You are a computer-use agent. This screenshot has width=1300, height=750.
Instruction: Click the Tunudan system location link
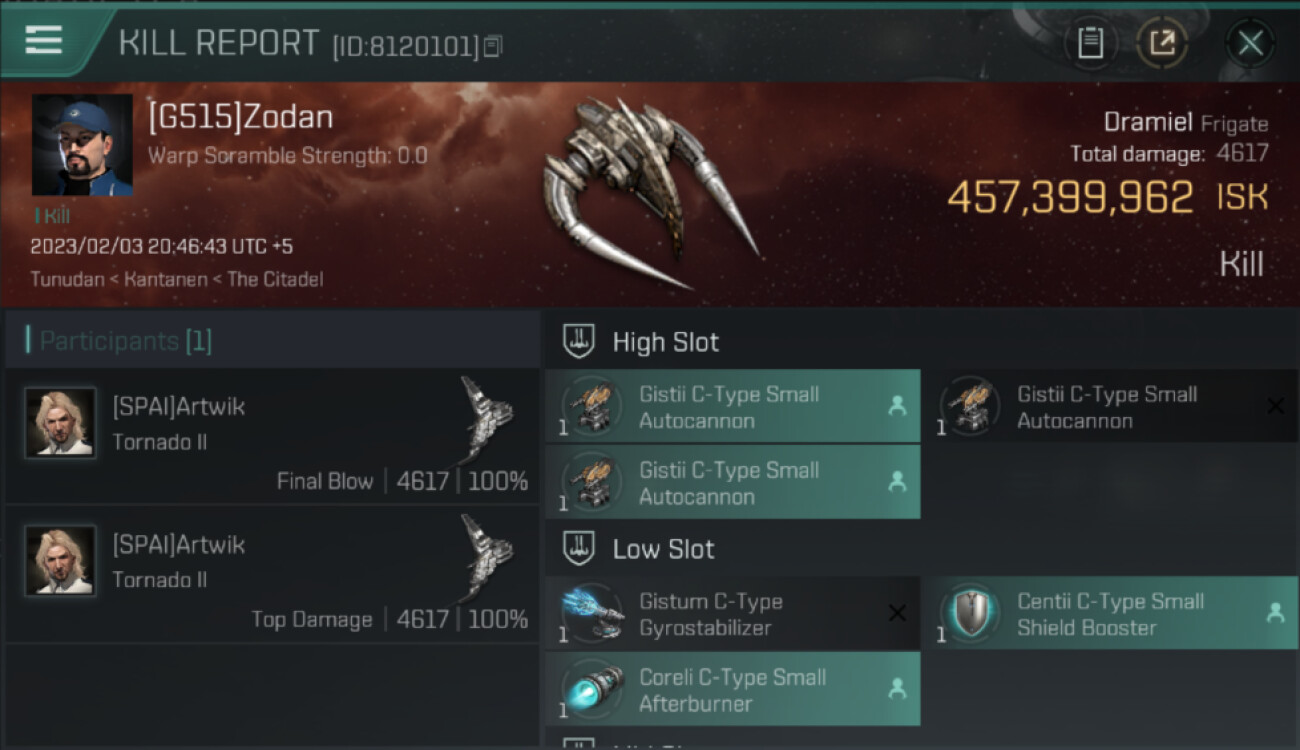pos(67,279)
